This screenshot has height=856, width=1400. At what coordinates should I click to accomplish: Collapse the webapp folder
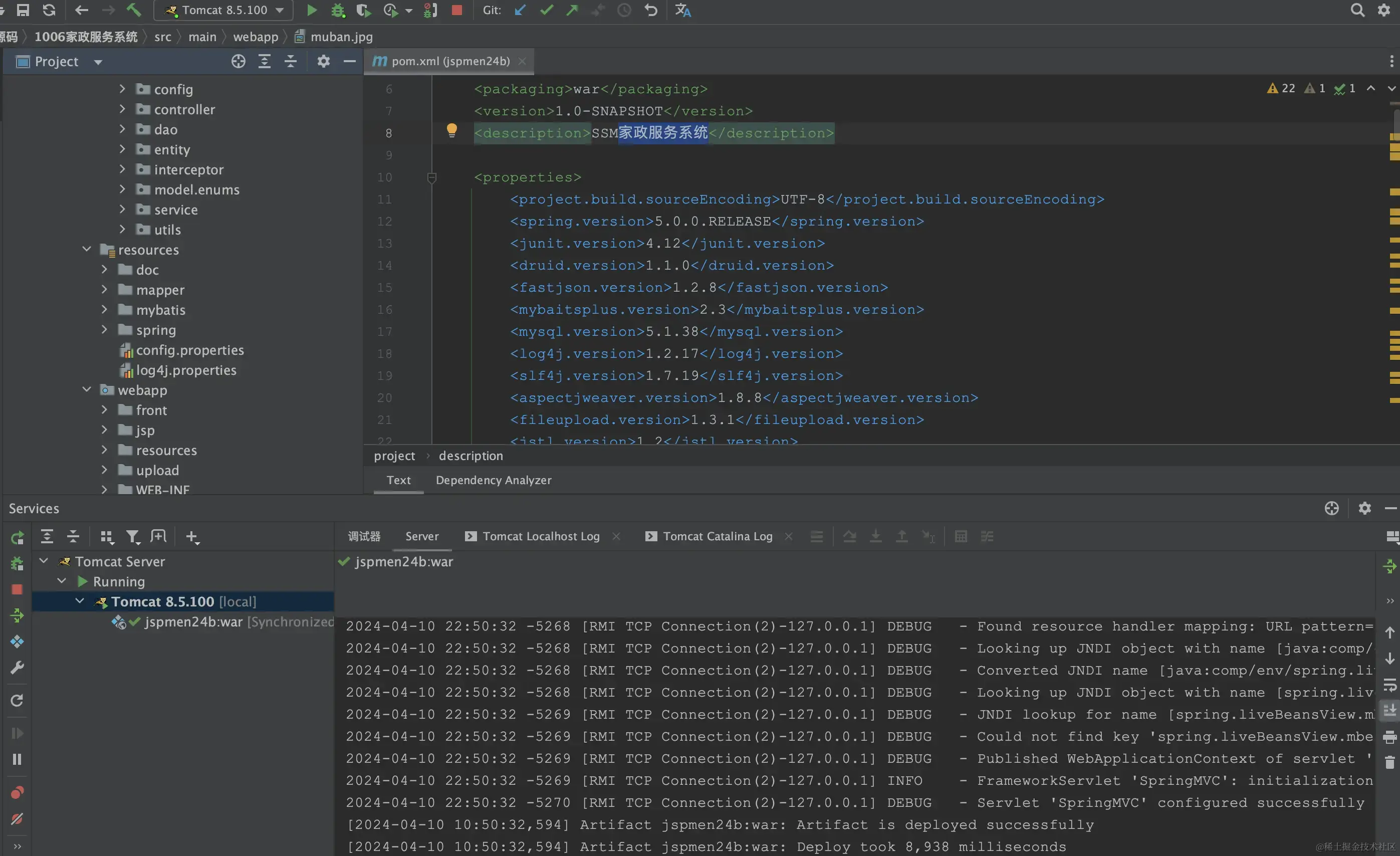pos(87,389)
